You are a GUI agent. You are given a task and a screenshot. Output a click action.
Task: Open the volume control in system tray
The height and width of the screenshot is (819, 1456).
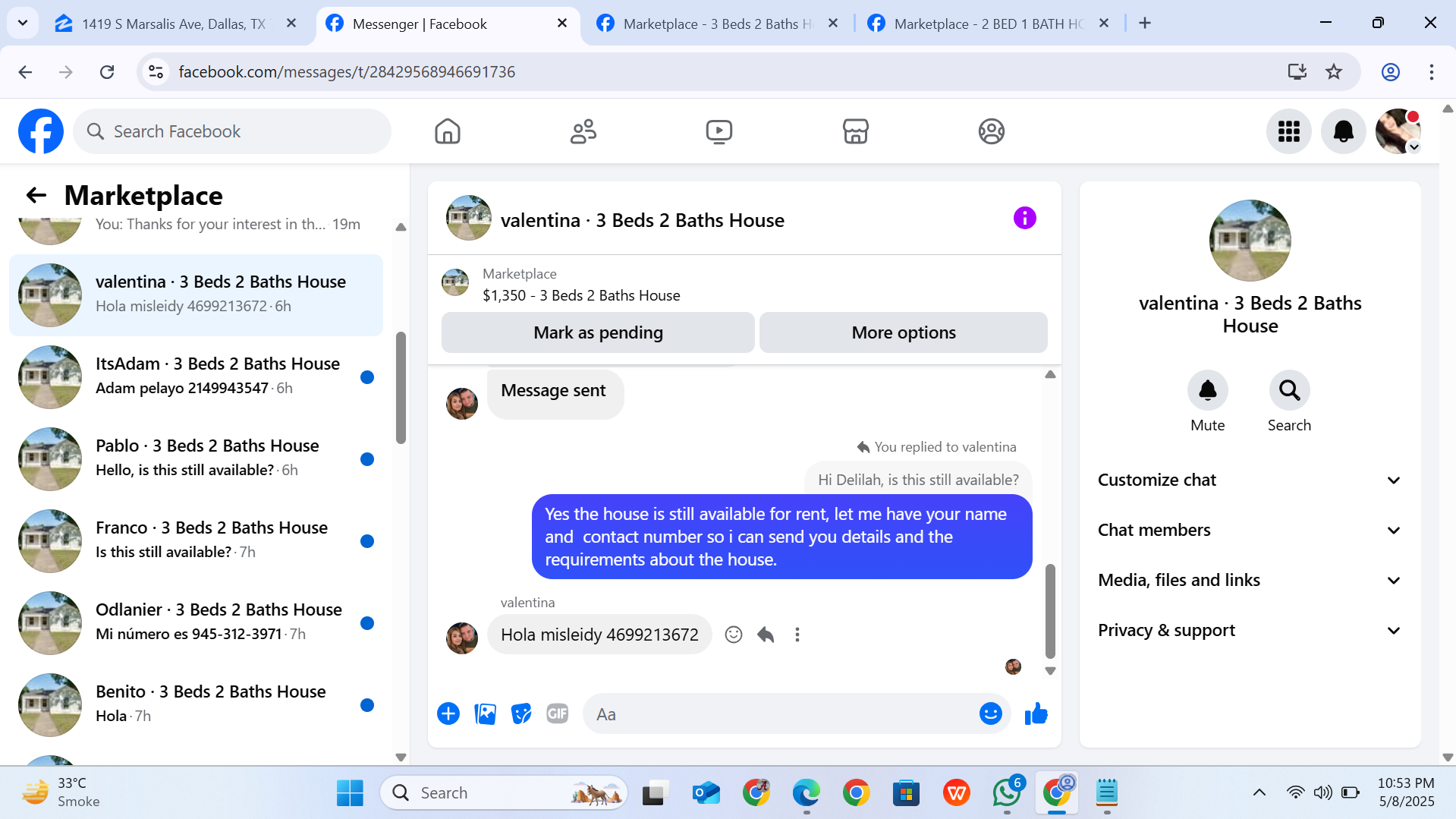click(x=1322, y=793)
